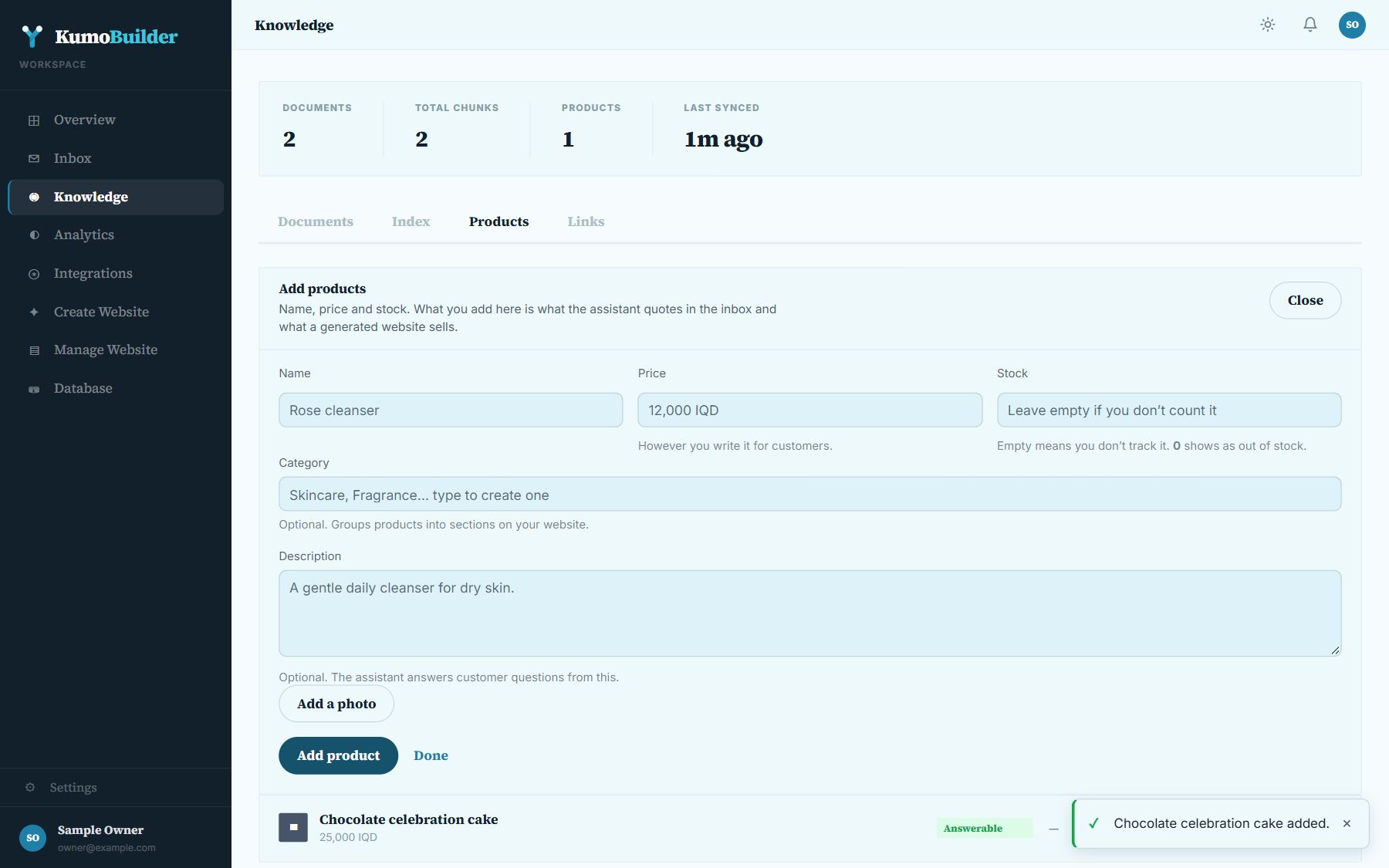Screen dimensions: 1389x868
Task: Click the Inbox envelope icon
Action: coord(34,158)
